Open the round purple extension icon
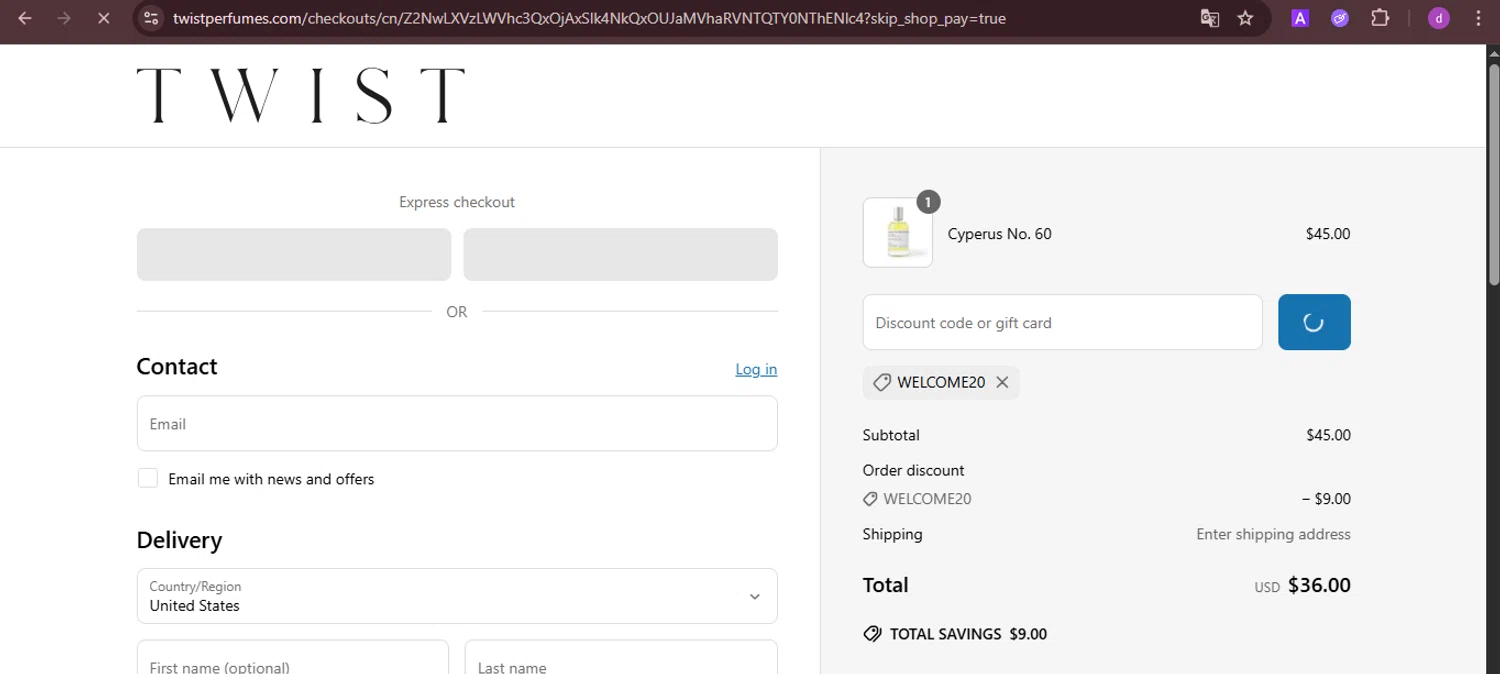The image size is (1500, 674). click(1340, 18)
